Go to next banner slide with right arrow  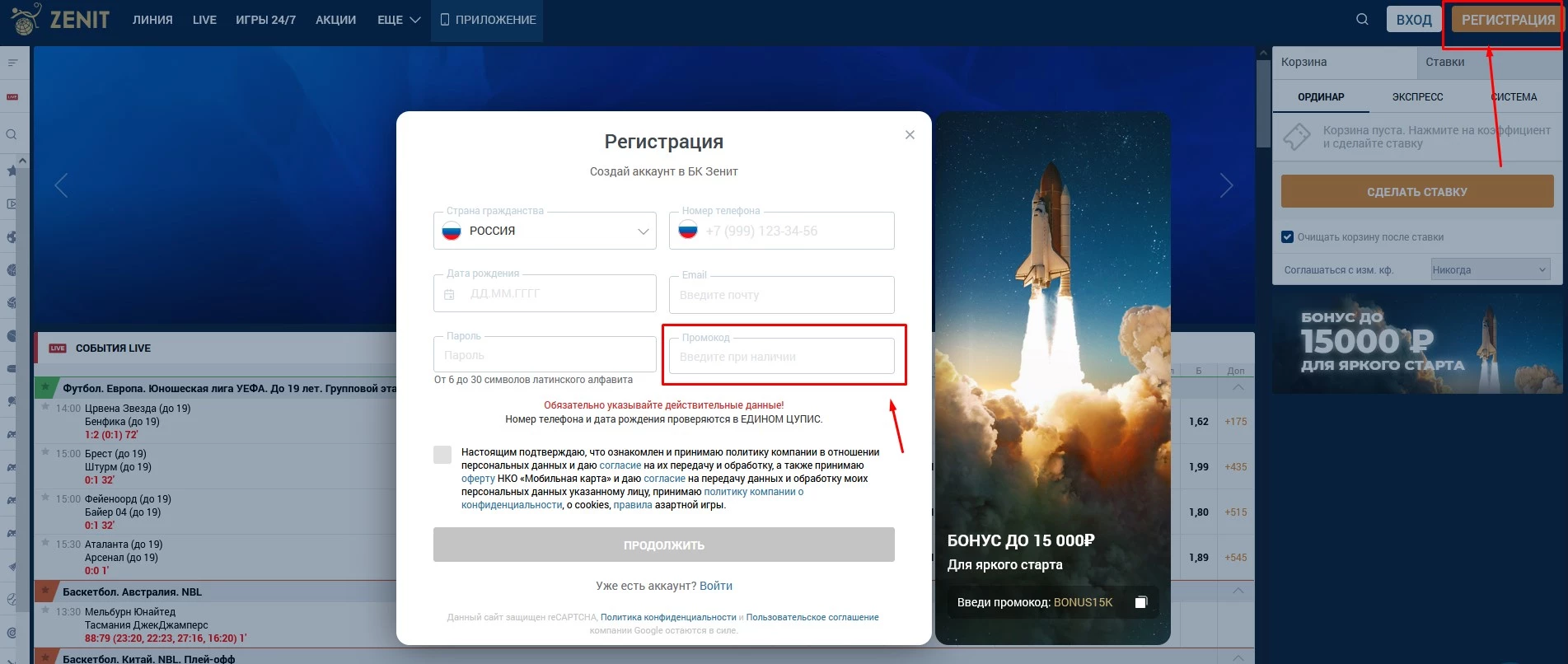coord(1226,185)
